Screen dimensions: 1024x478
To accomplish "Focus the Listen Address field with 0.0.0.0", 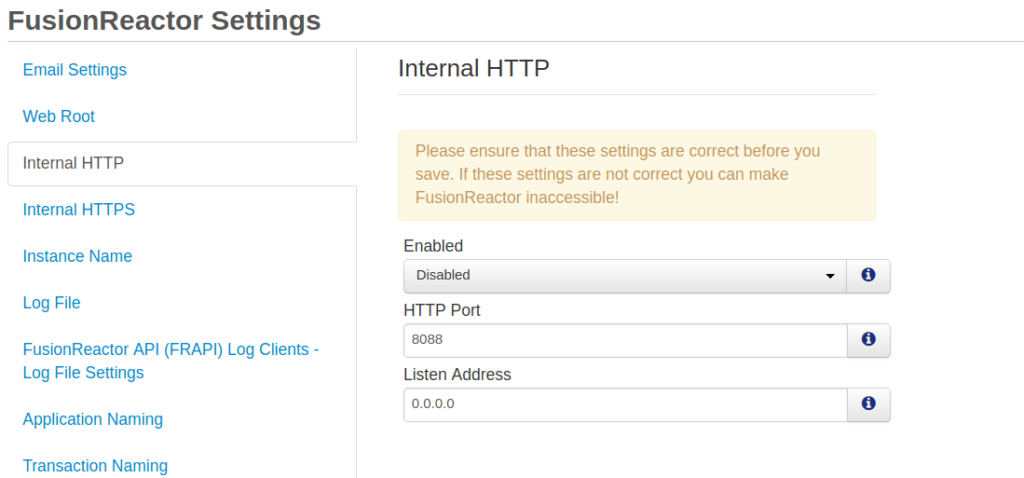I will pos(625,405).
